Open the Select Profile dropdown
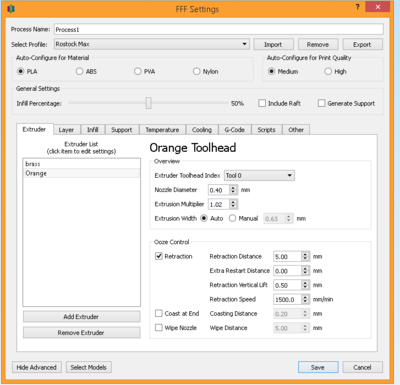The image size is (400, 385). click(152, 44)
